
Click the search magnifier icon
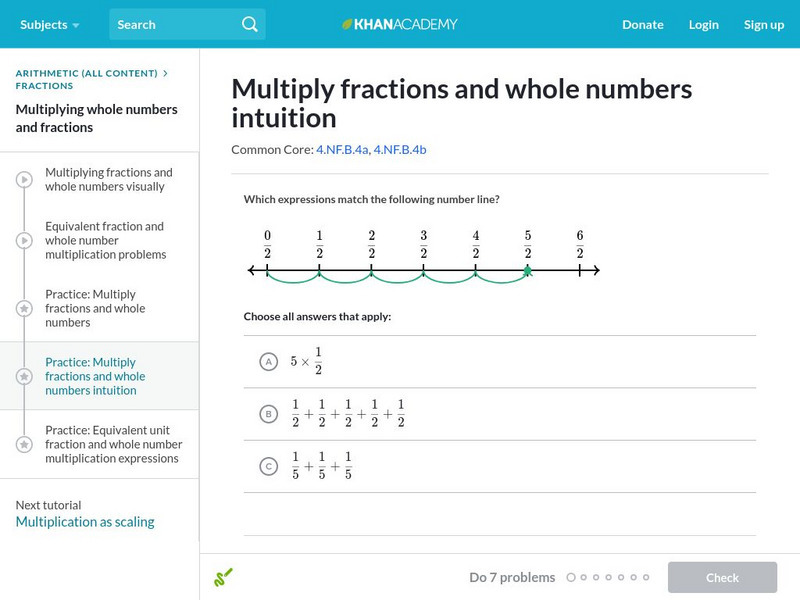[250, 24]
